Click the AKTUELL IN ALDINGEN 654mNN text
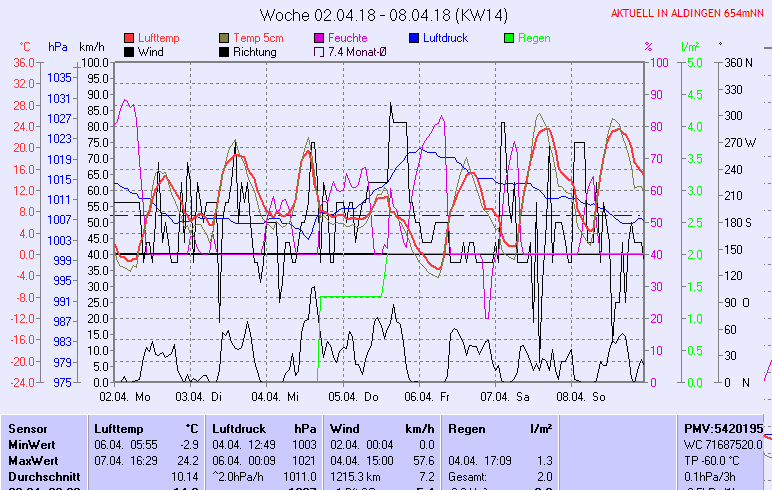Image resolution: width=772 pixels, height=490 pixels. coord(689,14)
